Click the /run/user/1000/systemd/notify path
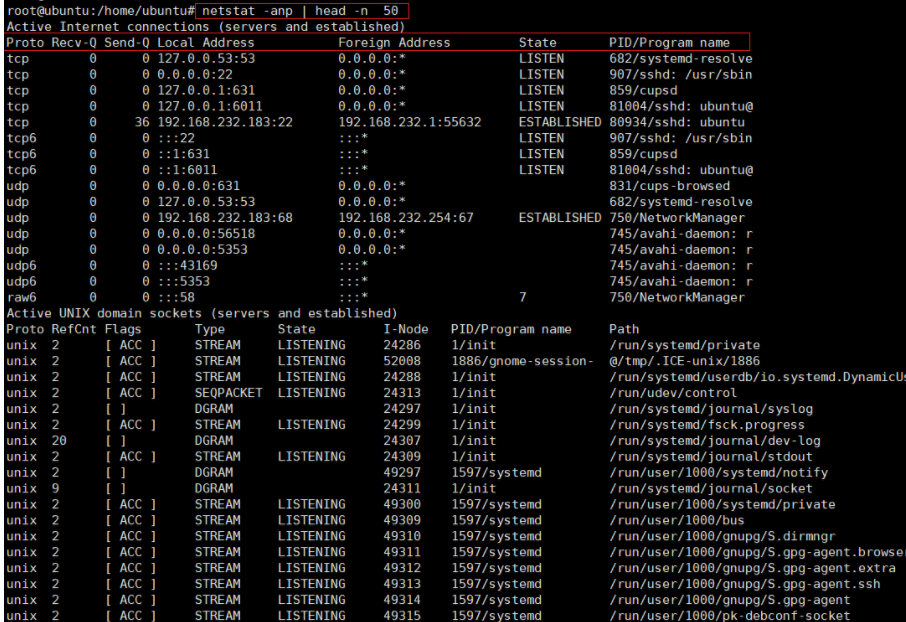Screen dimensions: 906x622 click(718, 472)
